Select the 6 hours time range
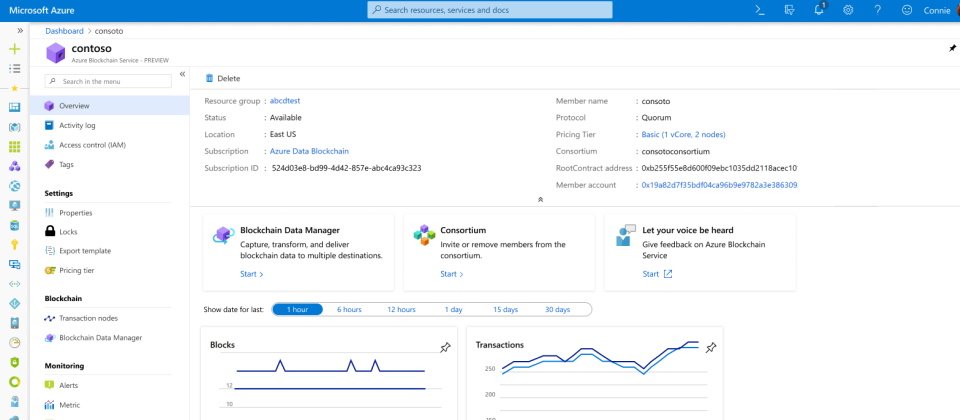This screenshot has width=960, height=420. tap(349, 309)
